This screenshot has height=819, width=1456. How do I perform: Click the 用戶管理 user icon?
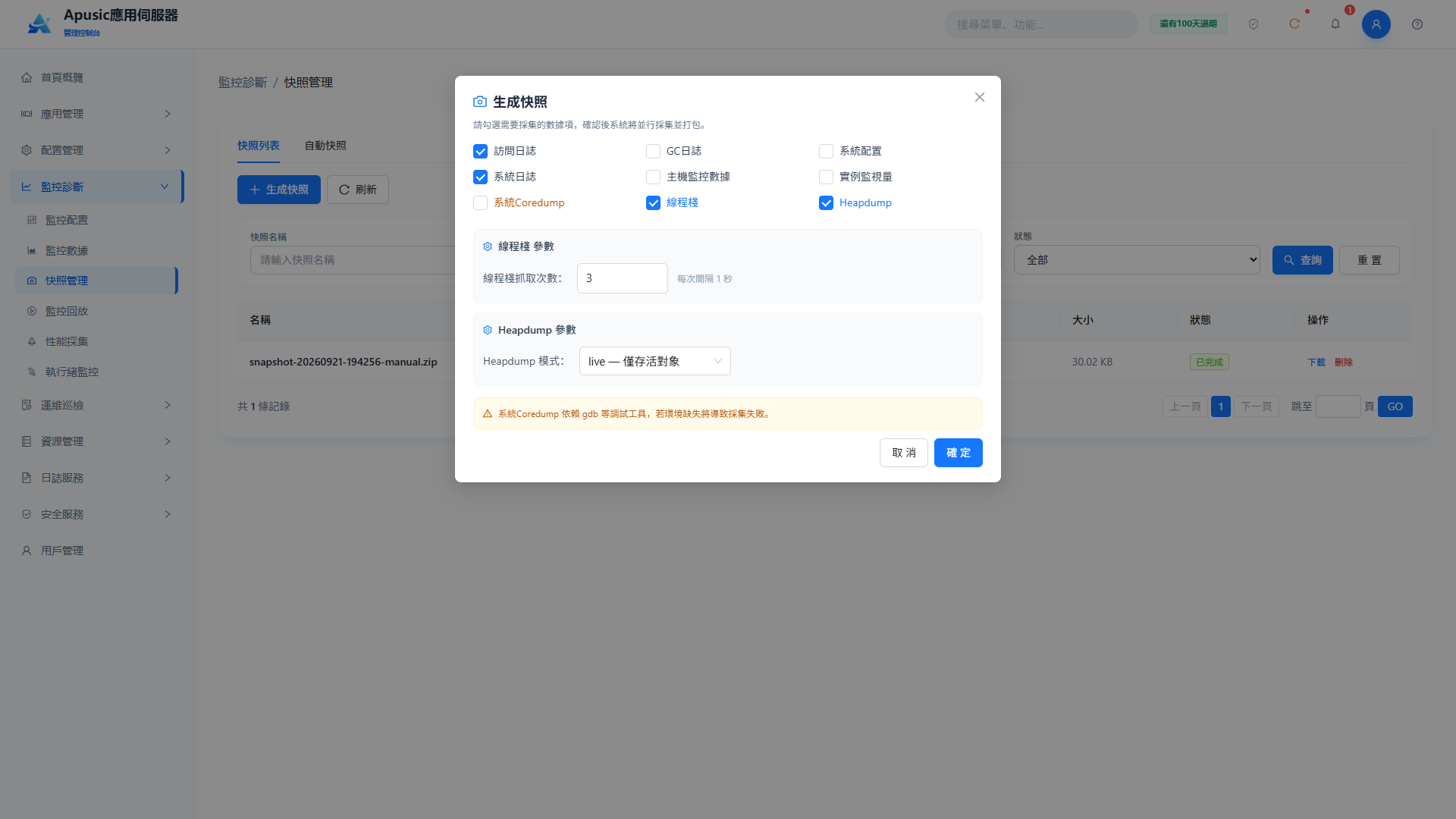[x=27, y=551]
